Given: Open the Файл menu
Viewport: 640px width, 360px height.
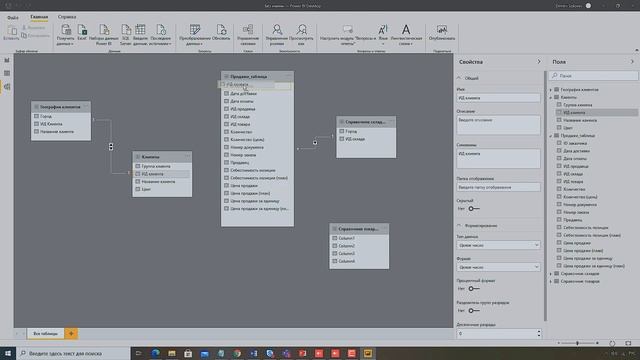Looking at the screenshot, I should tap(13, 17).
